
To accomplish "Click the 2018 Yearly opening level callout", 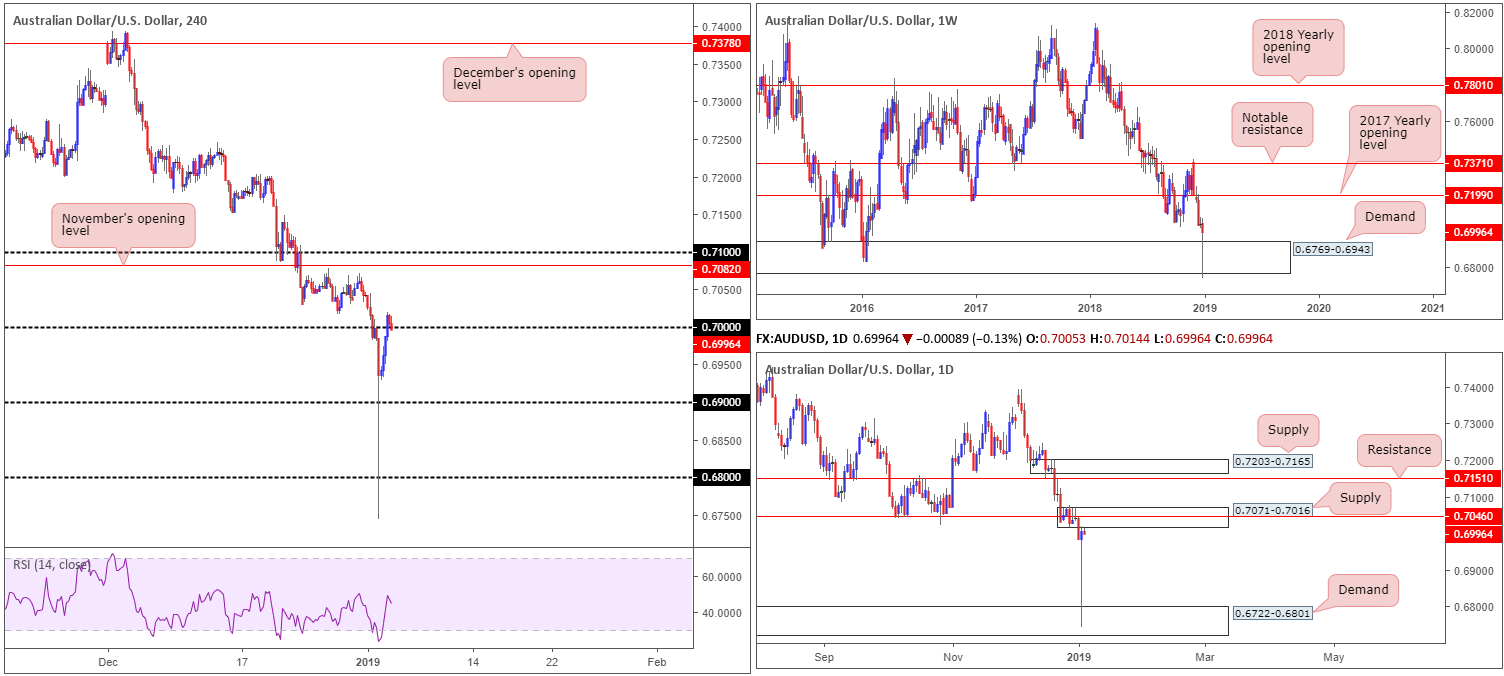I will (1297, 49).
